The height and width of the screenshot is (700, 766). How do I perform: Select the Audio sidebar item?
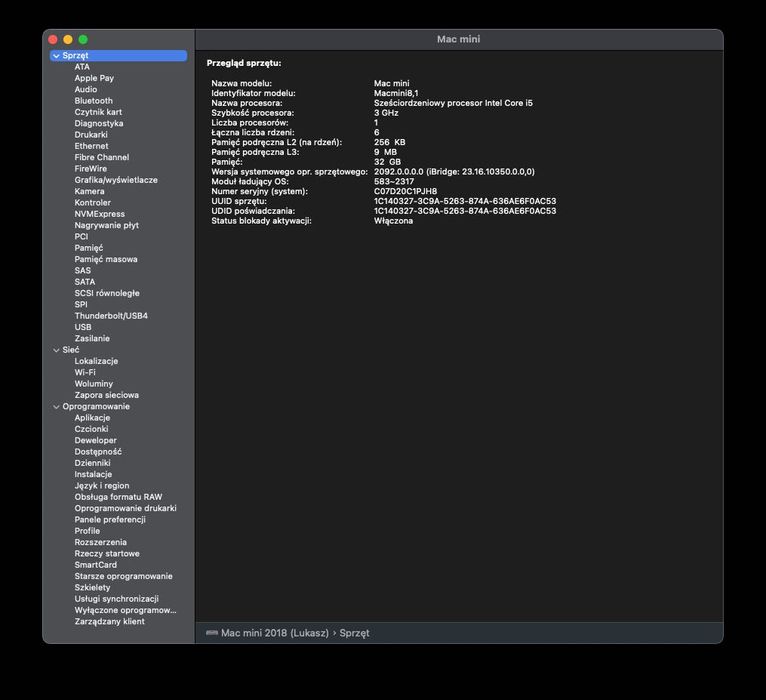(85, 89)
